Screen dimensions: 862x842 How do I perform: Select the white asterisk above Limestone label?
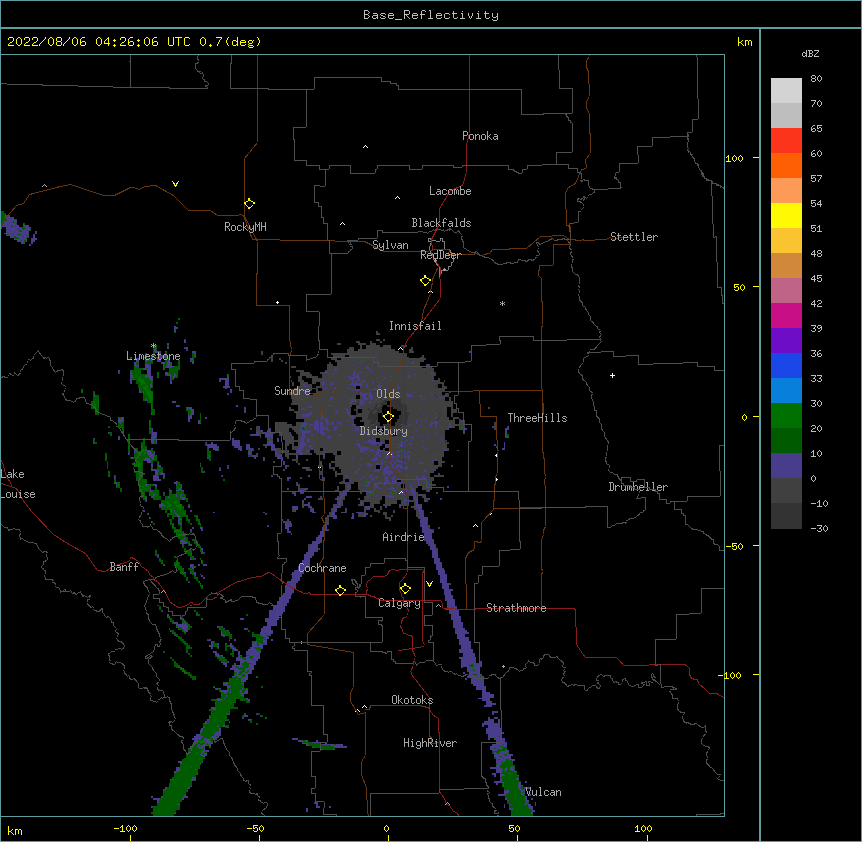[x=154, y=346]
